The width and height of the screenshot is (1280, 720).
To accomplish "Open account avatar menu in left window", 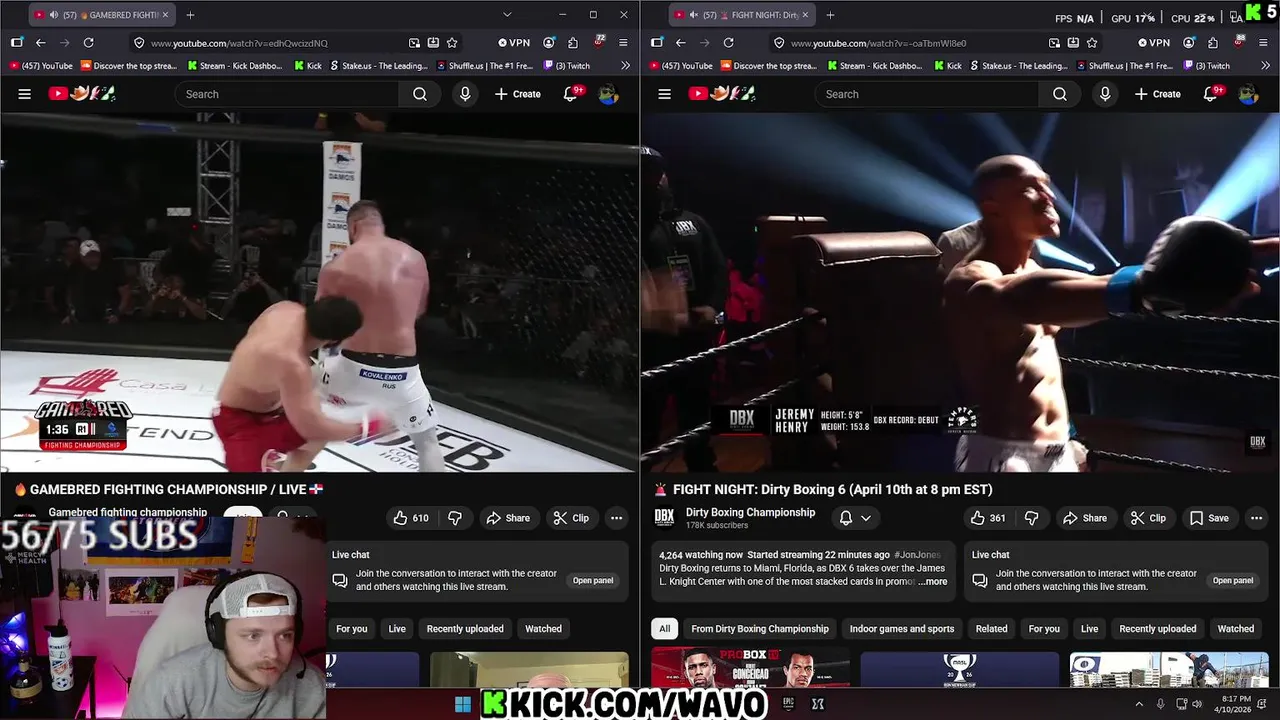I will (x=608, y=94).
